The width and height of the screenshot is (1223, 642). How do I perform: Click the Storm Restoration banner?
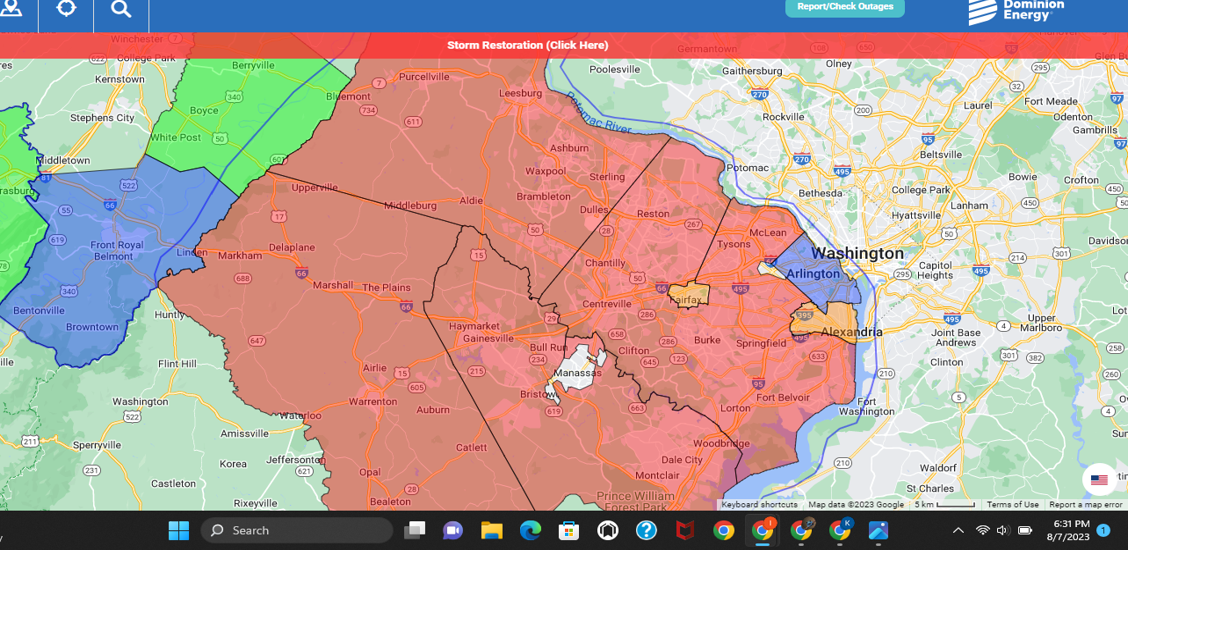pyautogui.click(x=528, y=44)
